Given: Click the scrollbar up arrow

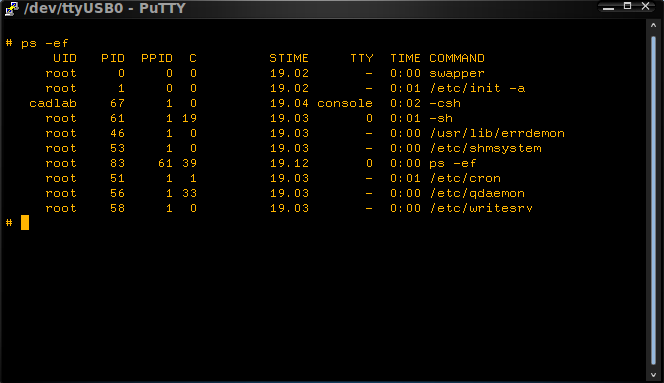Looking at the screenshot, I should pos(653,25).
